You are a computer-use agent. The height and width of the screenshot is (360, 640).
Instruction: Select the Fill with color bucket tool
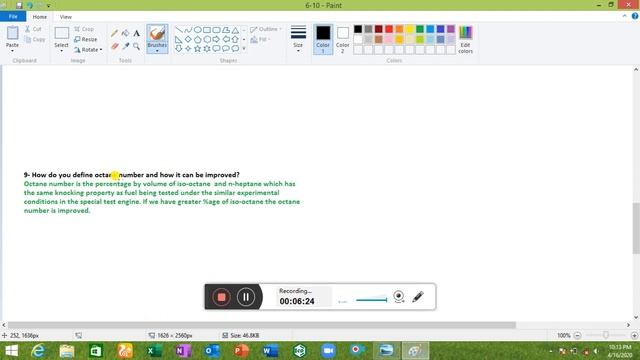126,33
